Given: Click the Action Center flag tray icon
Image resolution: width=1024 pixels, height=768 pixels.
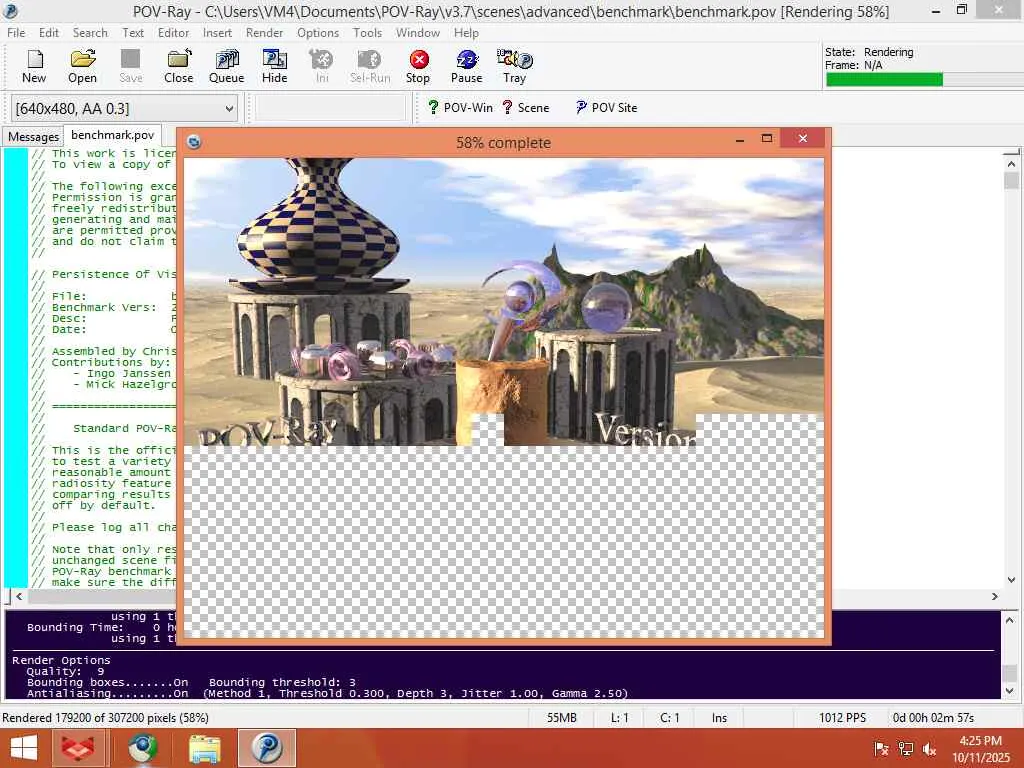Looking at the screenshot, I should [881, 749].
